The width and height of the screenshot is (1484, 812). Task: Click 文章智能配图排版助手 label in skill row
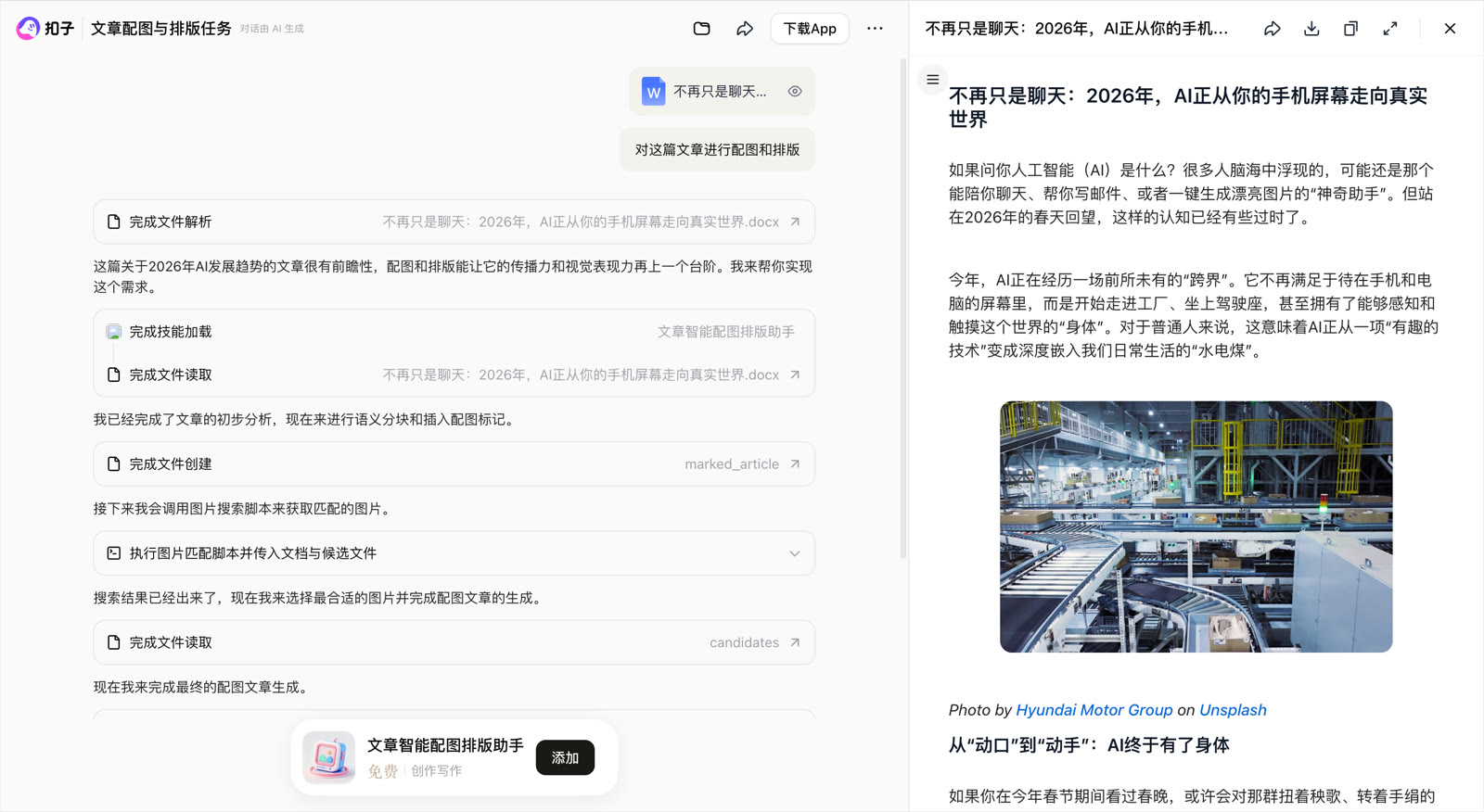[x=726, y=332]
